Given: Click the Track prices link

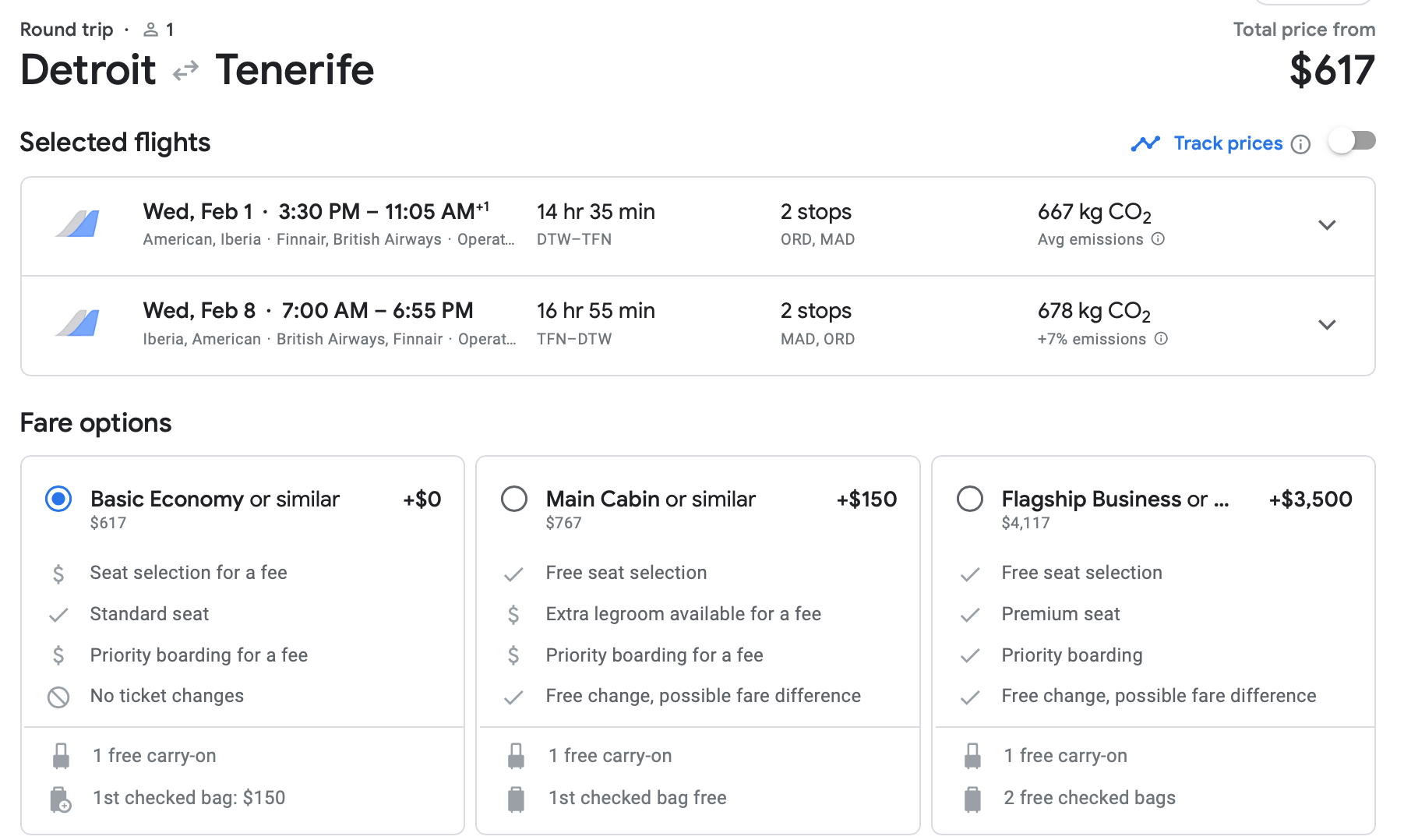Looking at the screenshot, I should click(1228, 143).
